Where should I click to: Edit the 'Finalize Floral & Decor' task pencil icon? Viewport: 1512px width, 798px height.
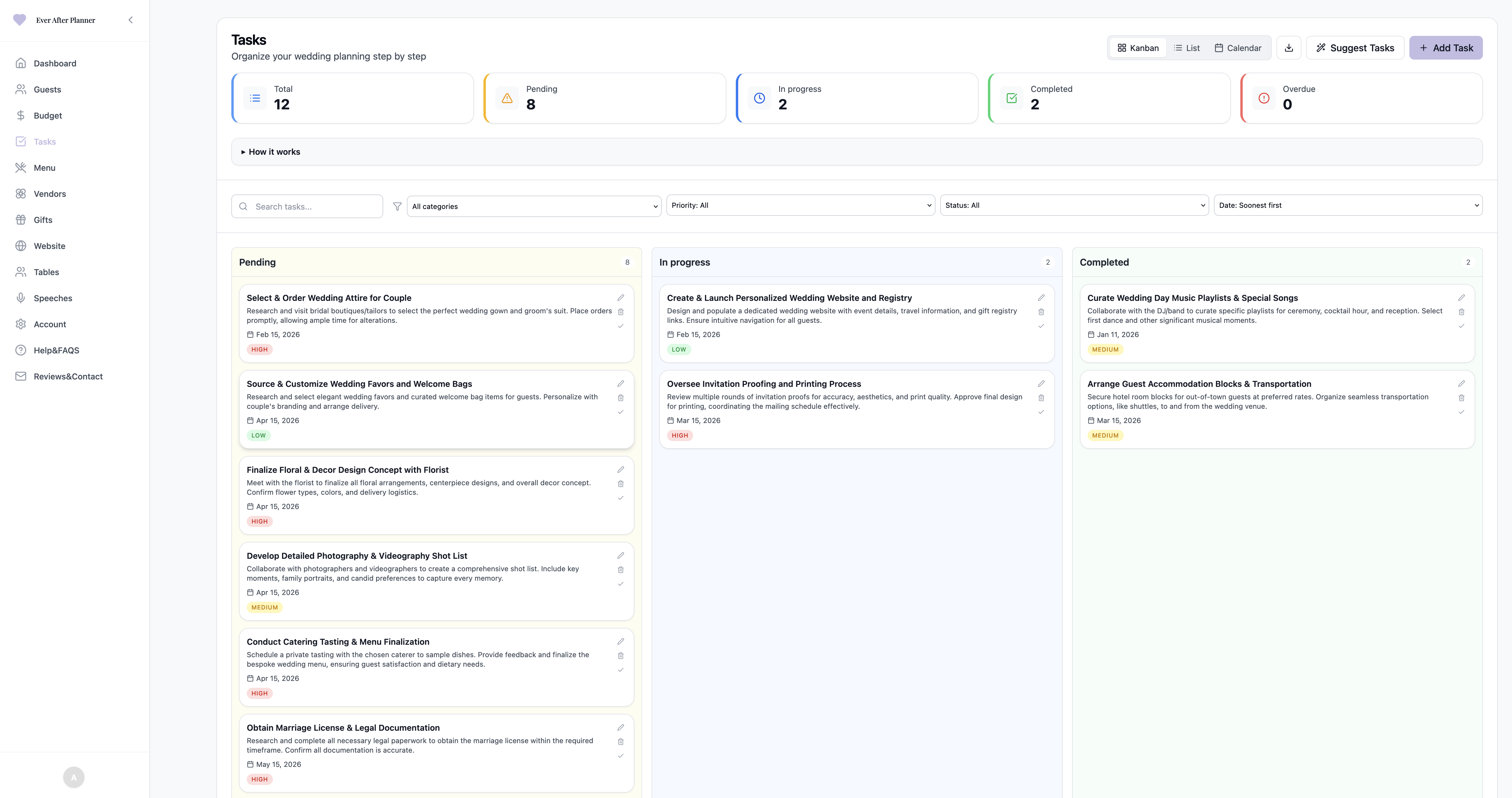620,470
